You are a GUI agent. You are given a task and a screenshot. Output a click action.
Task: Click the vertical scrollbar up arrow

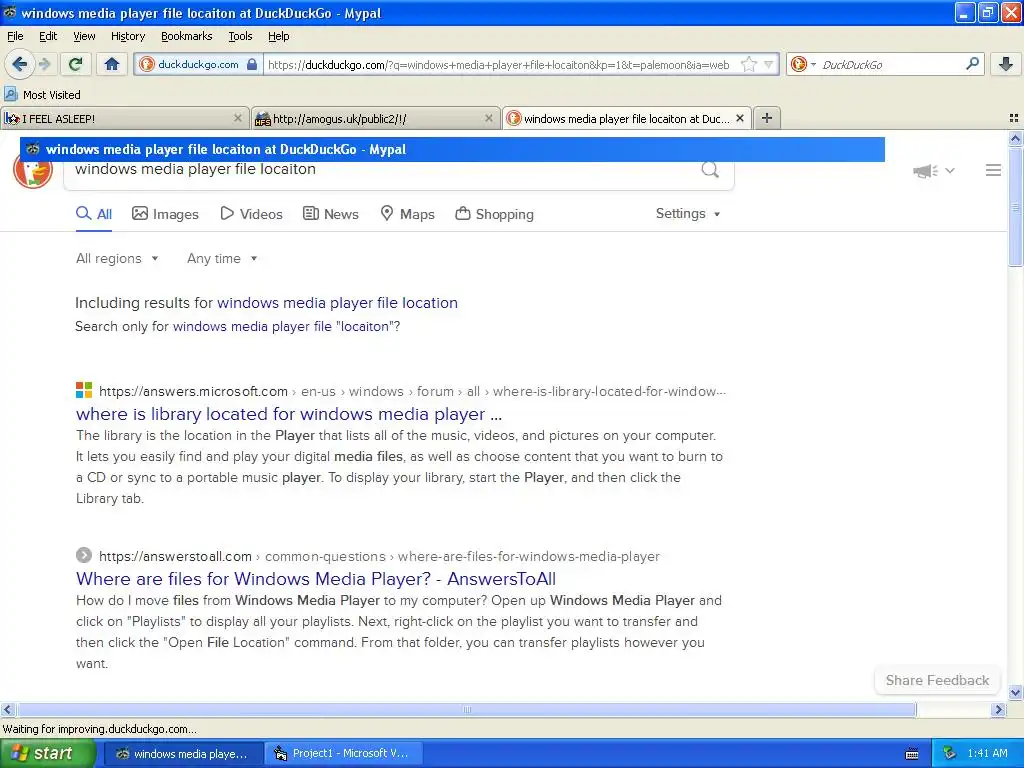point(1015,138)
